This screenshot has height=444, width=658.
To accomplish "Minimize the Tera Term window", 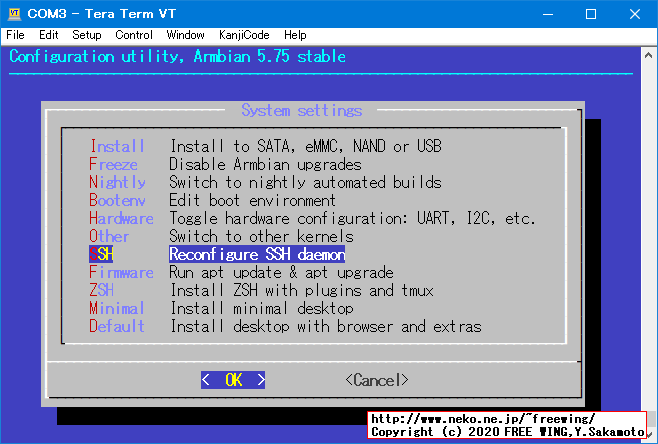I will pos(548,14).
